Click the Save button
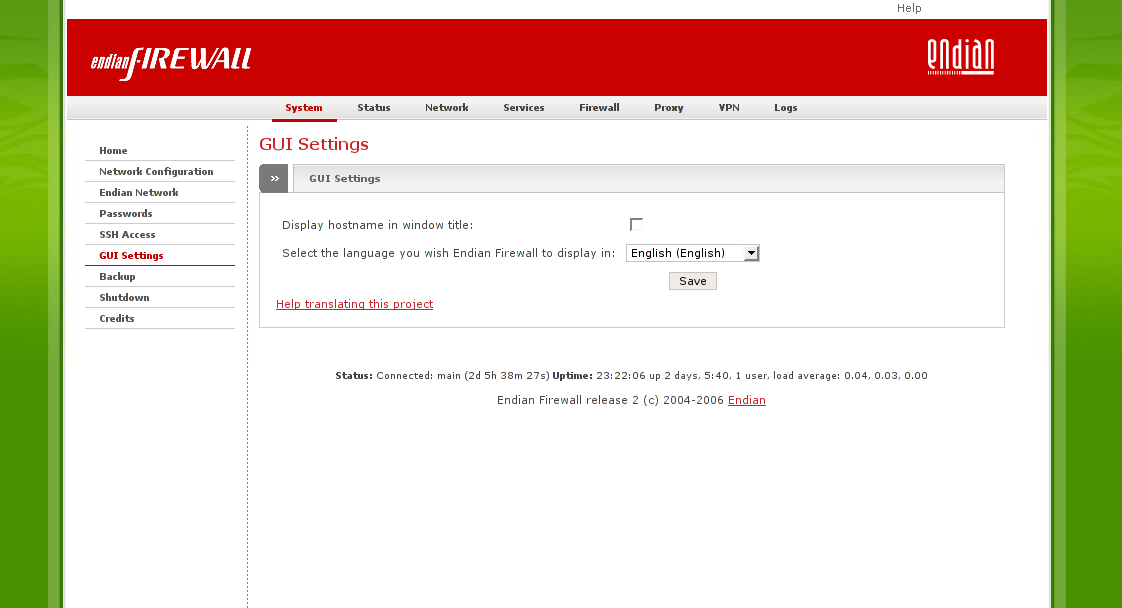Viewport: 1122px width, 608px height. [693, 281]
